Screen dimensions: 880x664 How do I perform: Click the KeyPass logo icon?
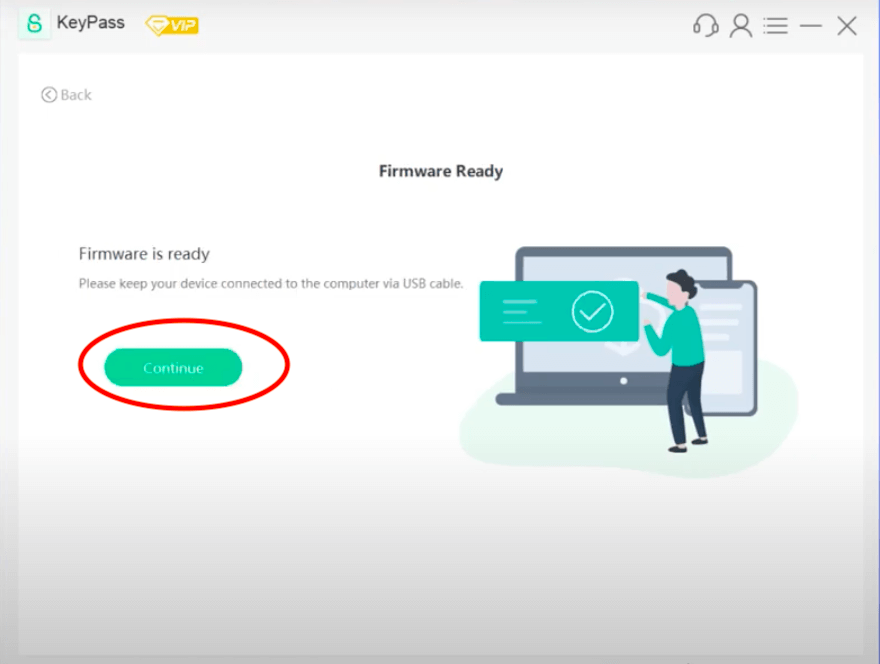[x=34, y=24]
